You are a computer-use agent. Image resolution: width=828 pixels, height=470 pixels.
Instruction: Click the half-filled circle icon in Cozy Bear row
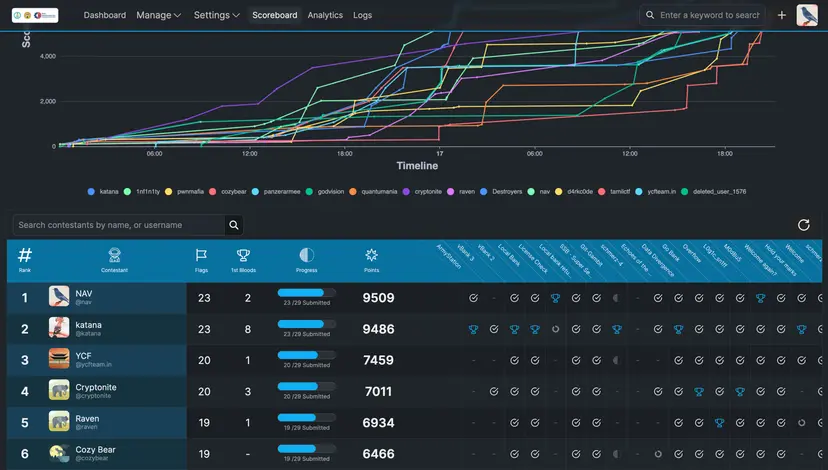click(x=616, y=454)
